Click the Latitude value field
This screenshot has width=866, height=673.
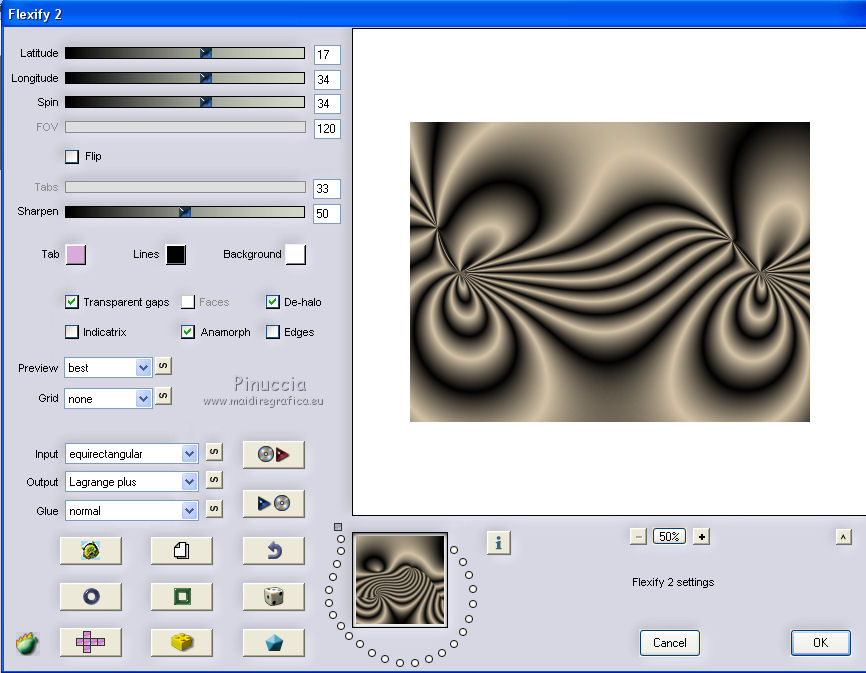pyautogui.click(x=327, y=55)
